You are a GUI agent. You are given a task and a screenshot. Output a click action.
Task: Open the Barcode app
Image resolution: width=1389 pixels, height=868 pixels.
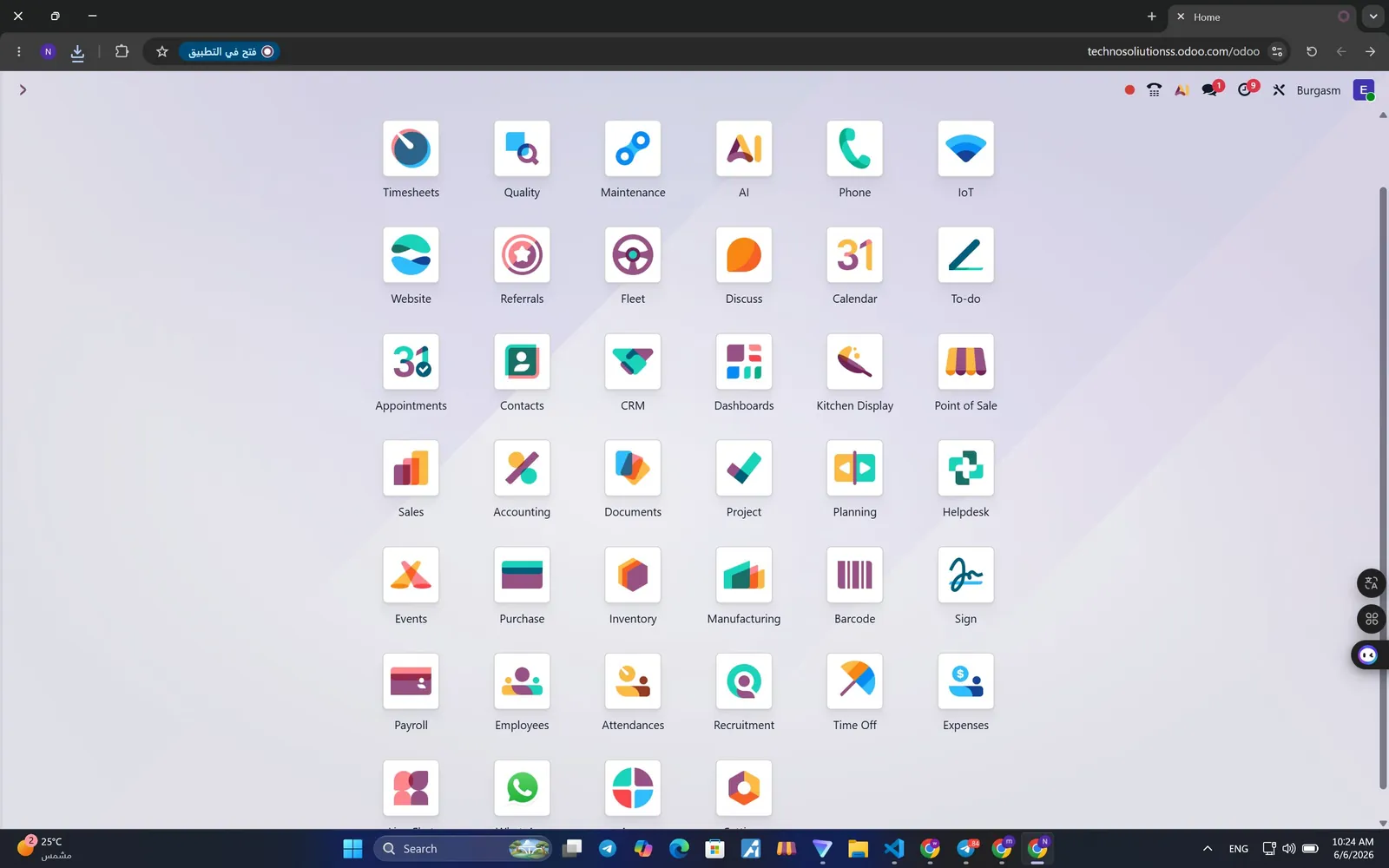[855, 575]
